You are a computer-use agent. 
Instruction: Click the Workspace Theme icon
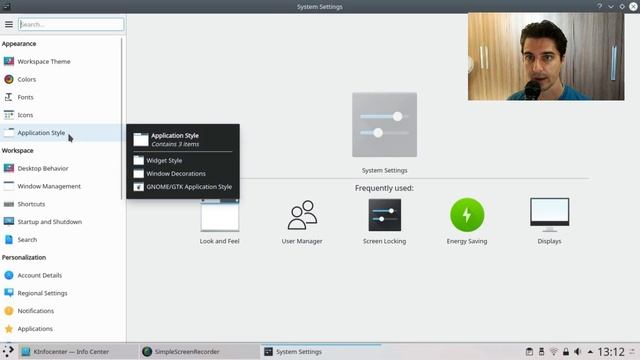[9, 61]
